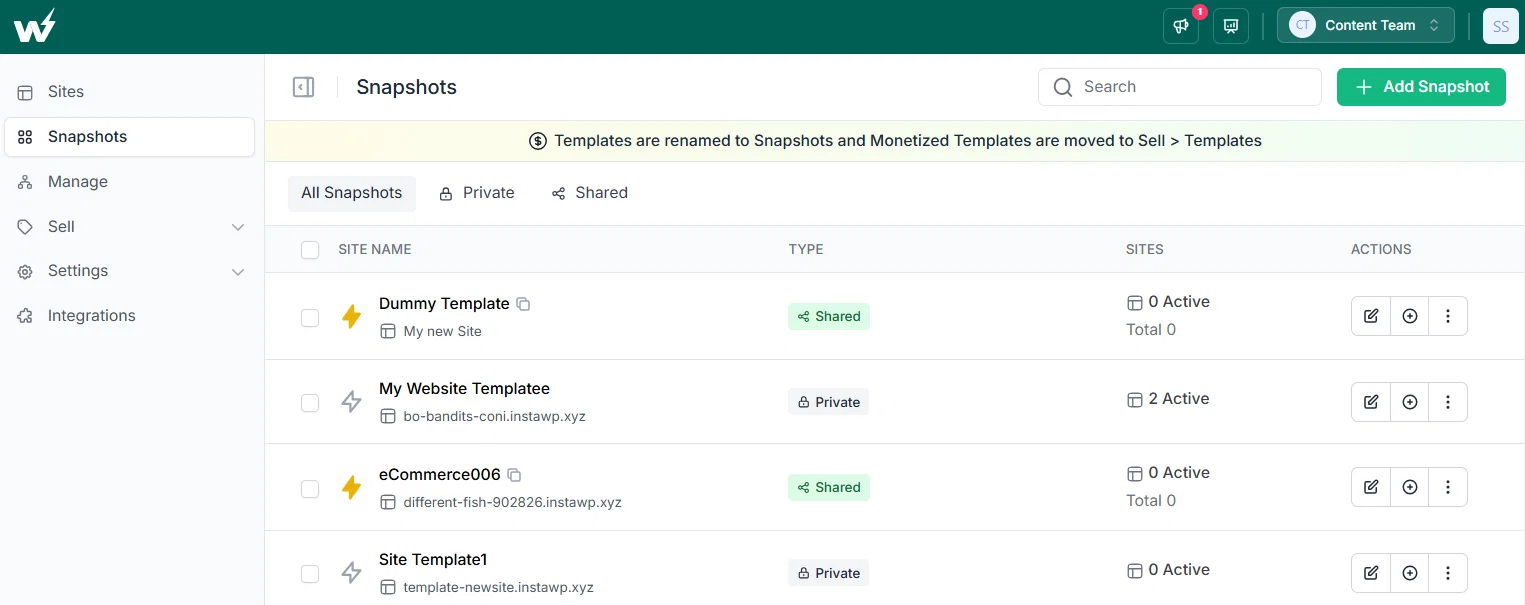Switch to the Shared tab
Image resolution: width=1525 pixels, height=605 pixels.
coord(590,193)
